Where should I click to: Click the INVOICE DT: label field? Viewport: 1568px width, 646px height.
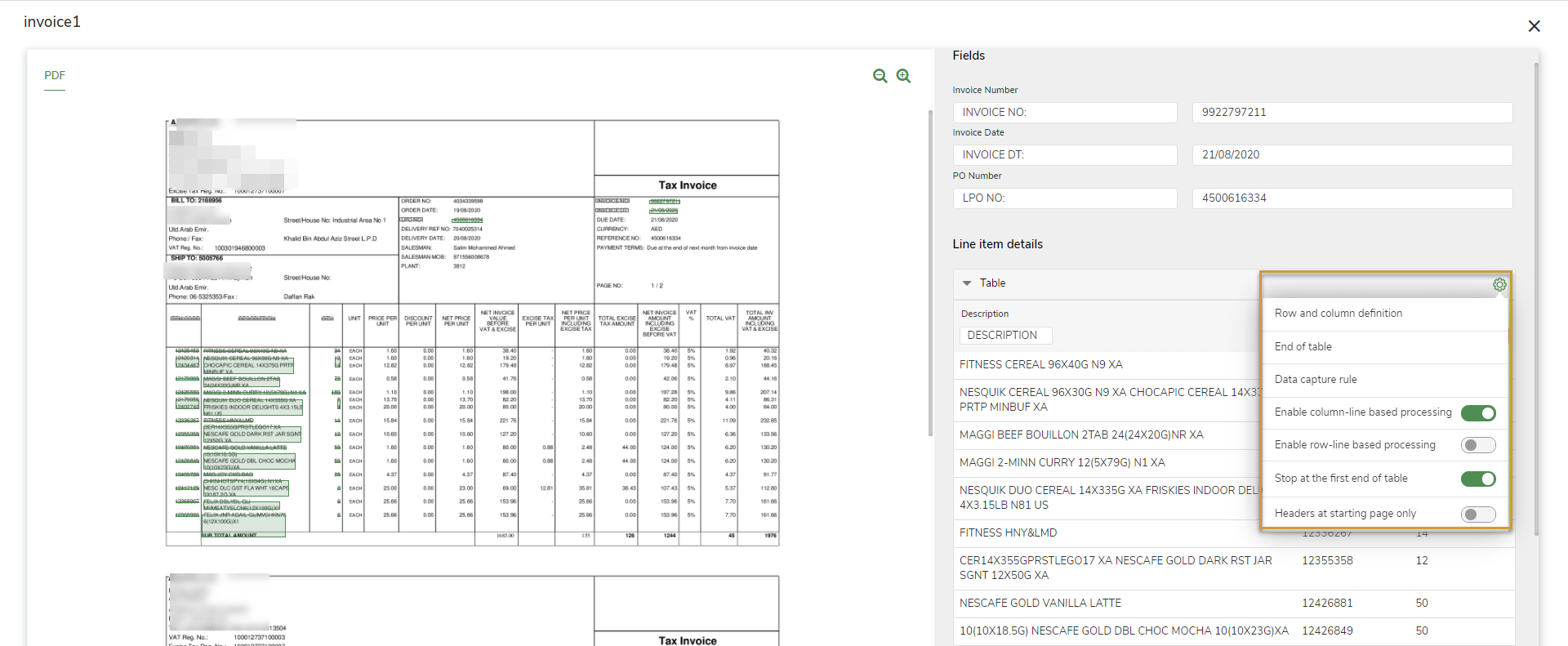pyautogui.click(x=1065, y=155)
